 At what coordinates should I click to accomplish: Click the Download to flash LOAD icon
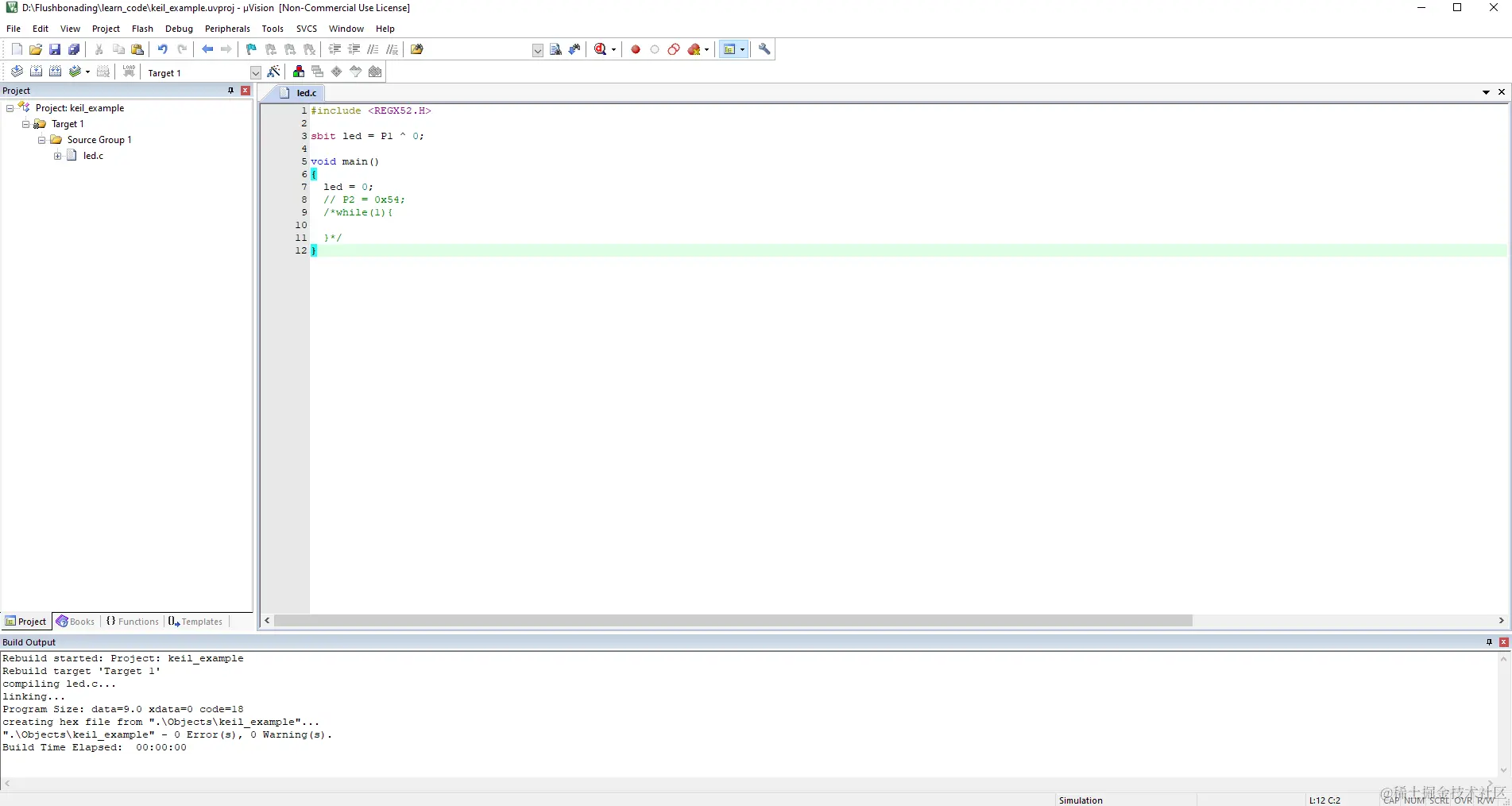point(130,72)
